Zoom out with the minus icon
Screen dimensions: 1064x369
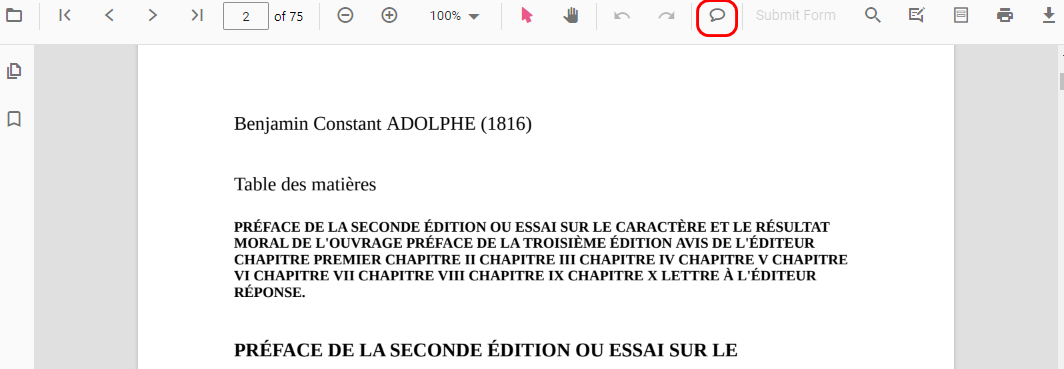345,15
